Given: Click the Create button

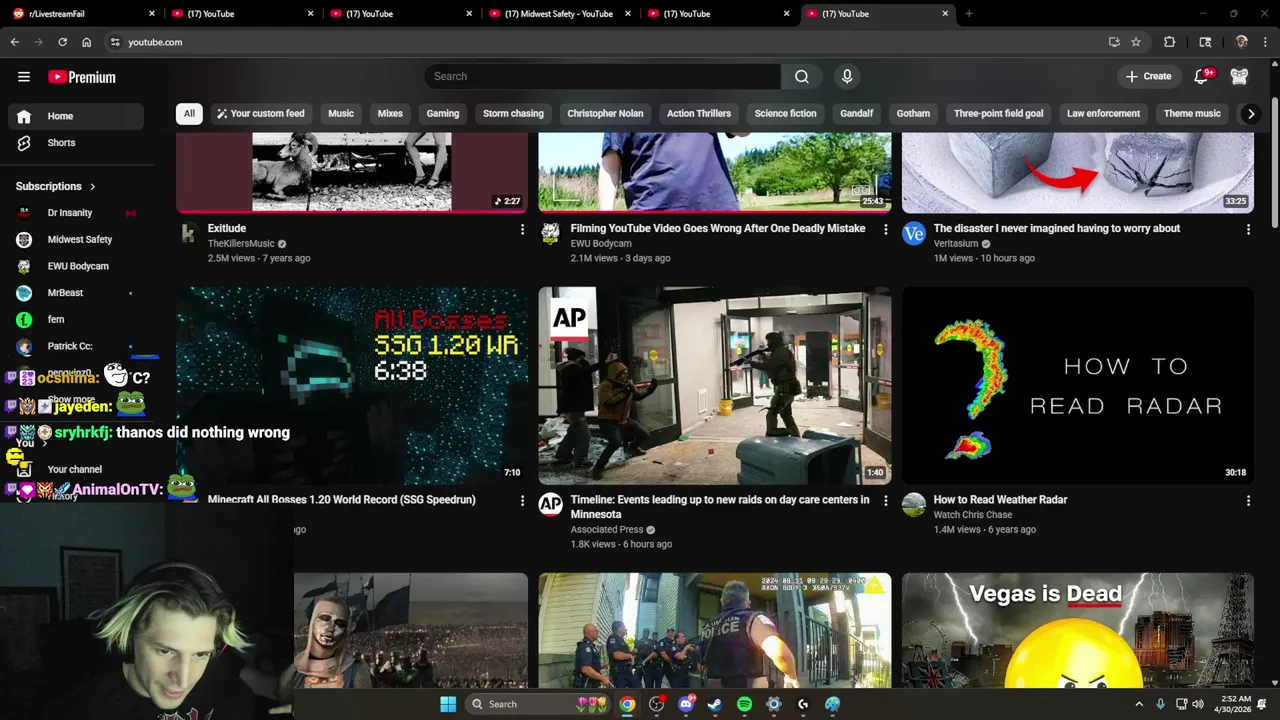Looking at the screenshot, I should [x=1148, y=77].
